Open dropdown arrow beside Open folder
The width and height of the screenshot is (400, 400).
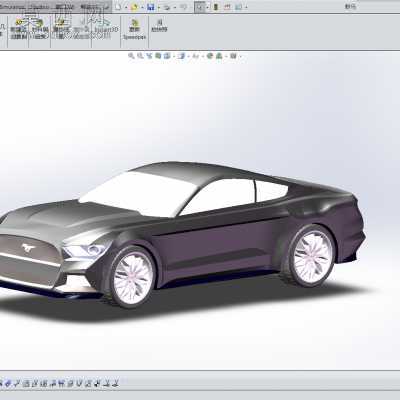point(142,7)
